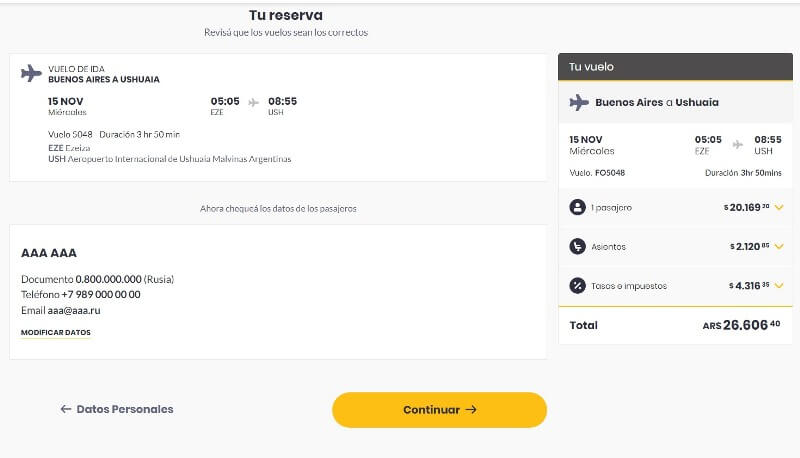This screenshot has width=800, height=458.
Task: Go back to Datos Personales
Action: (117, 409)
